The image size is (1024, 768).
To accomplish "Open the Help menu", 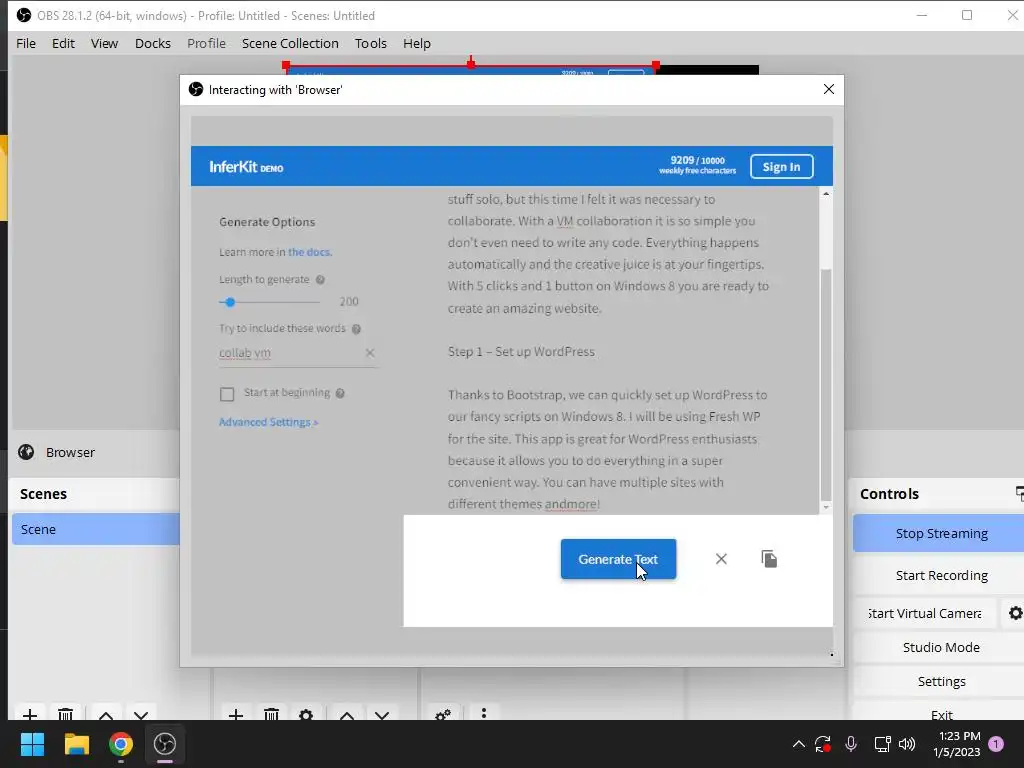I will coord(417,43).
